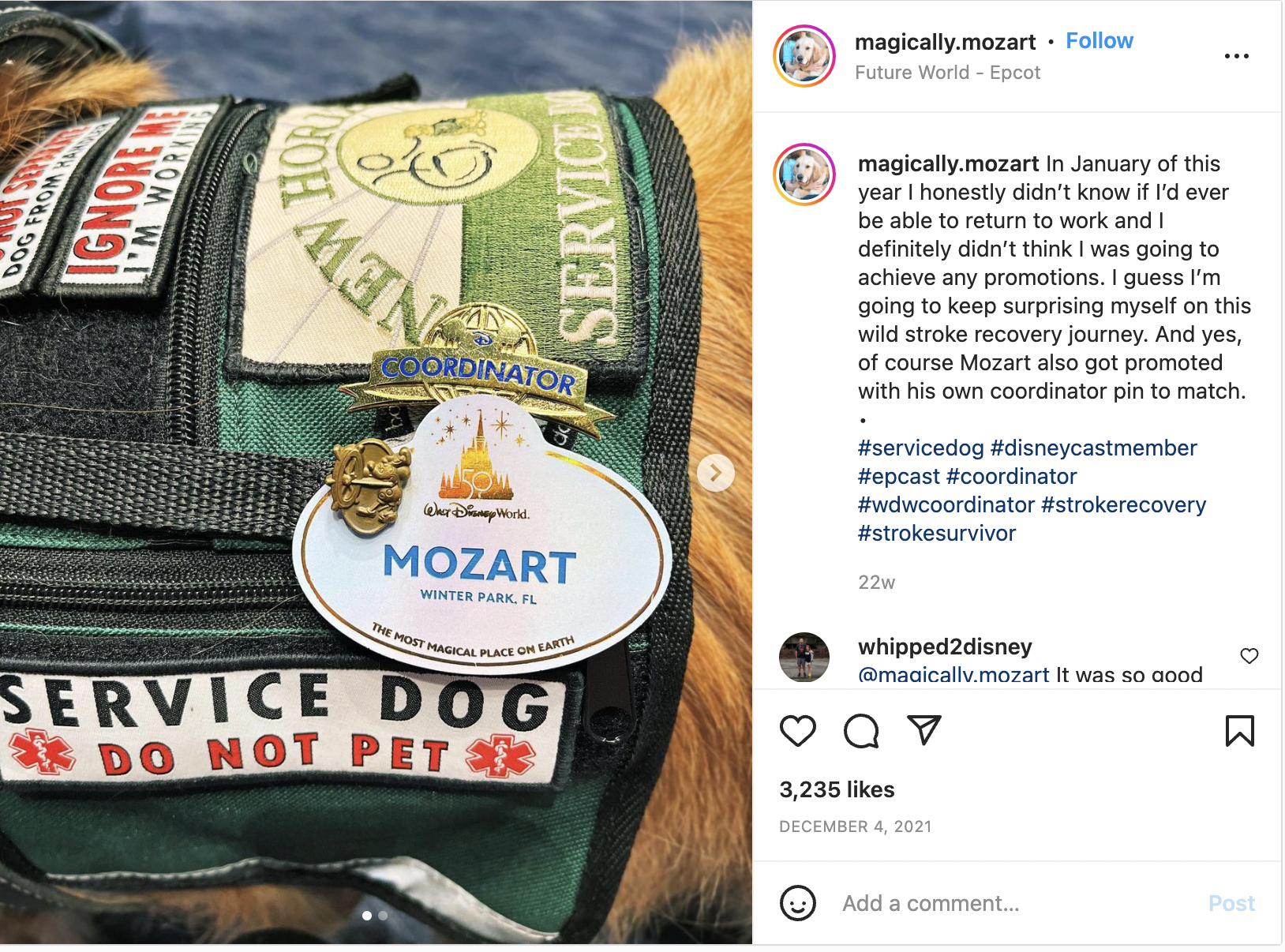This screenshot has height=952, width=1285.
Task: Open Future World - Epcot location
Action: tap(947, 73)
